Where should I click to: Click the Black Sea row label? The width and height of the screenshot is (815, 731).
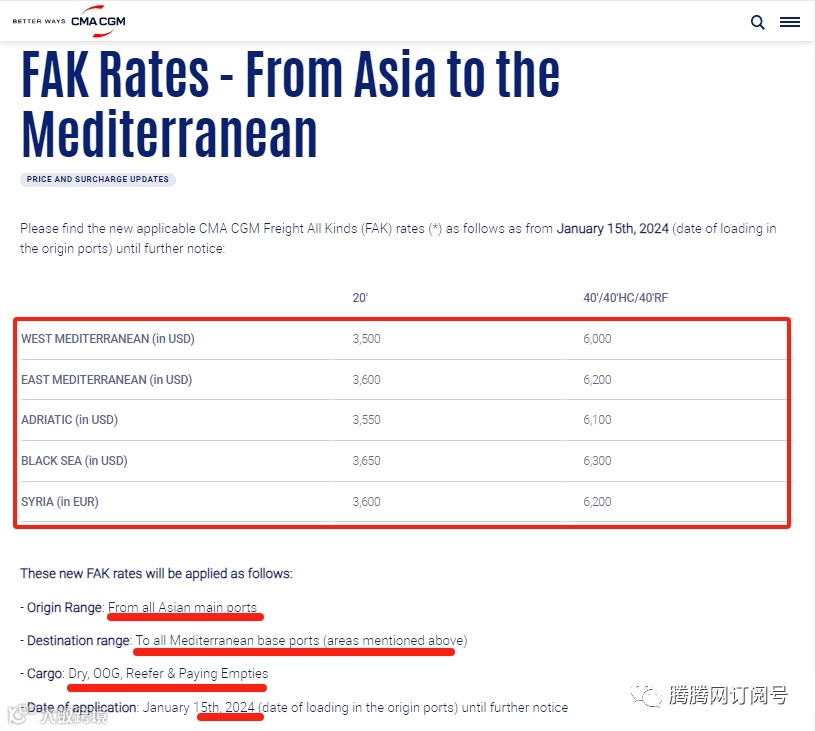[74, 461]
